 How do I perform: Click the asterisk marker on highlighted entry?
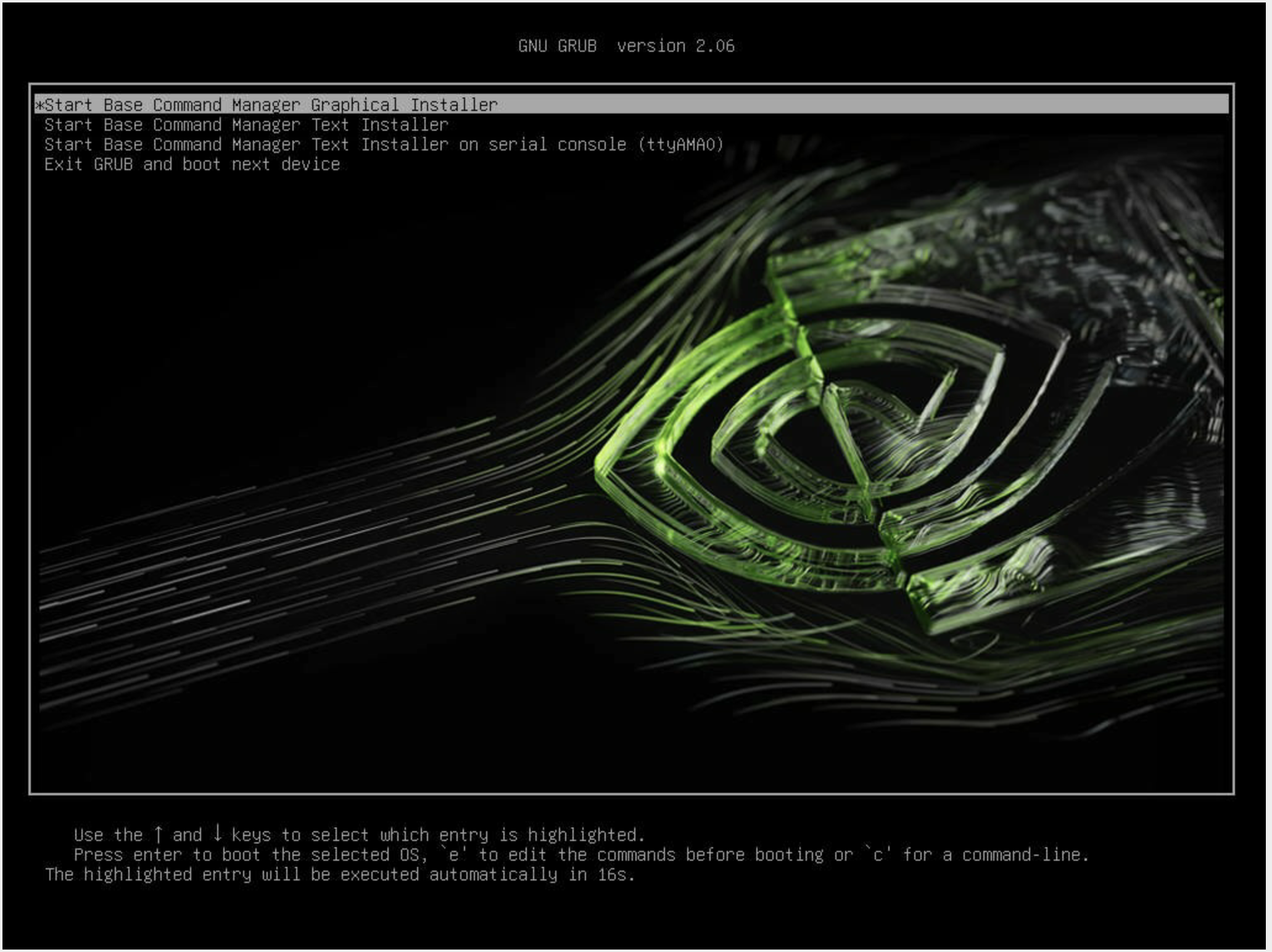point(39,104)
